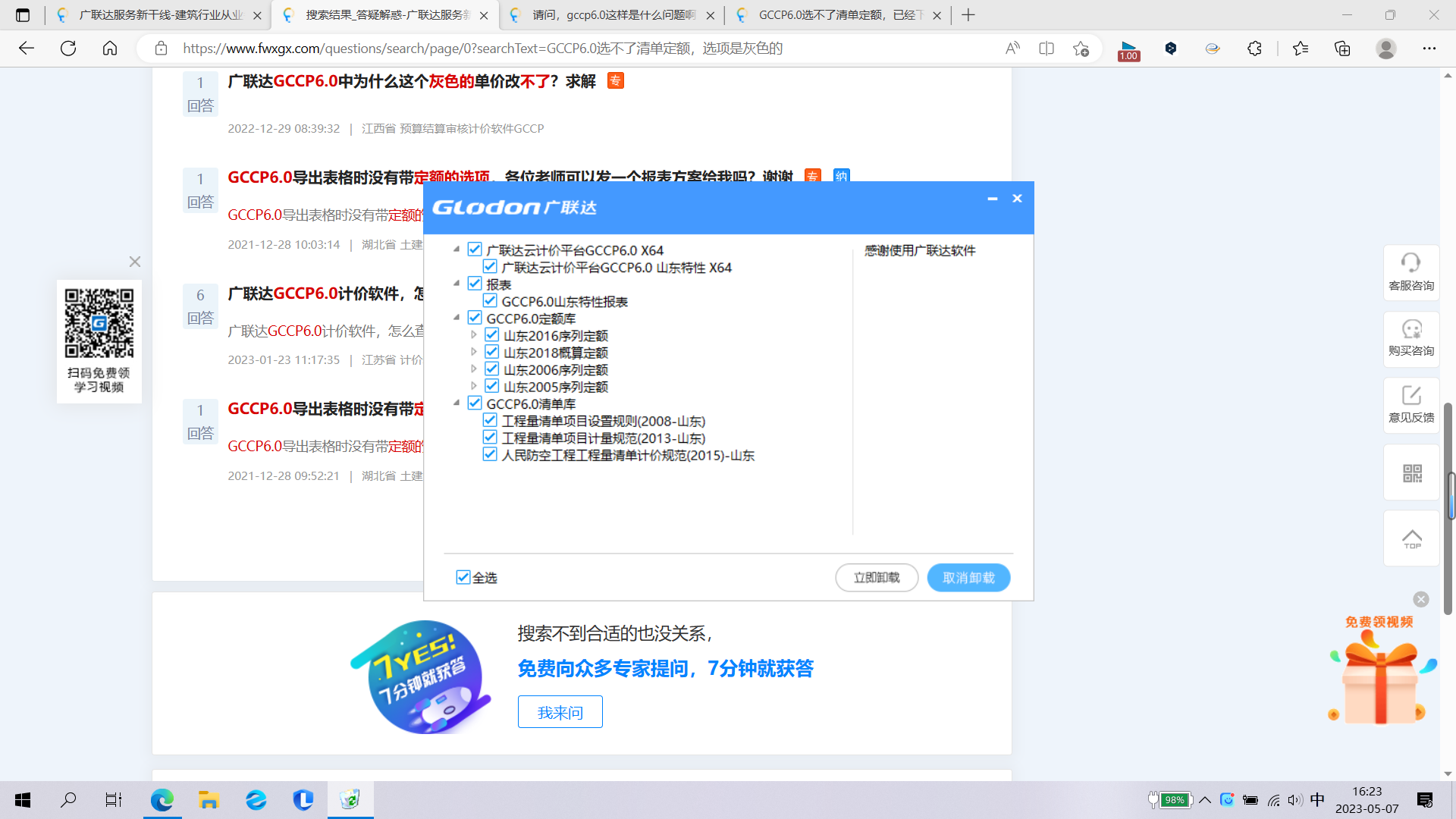
Task: Open the uninstaller app on taskbar
Action: click(350, 800)
